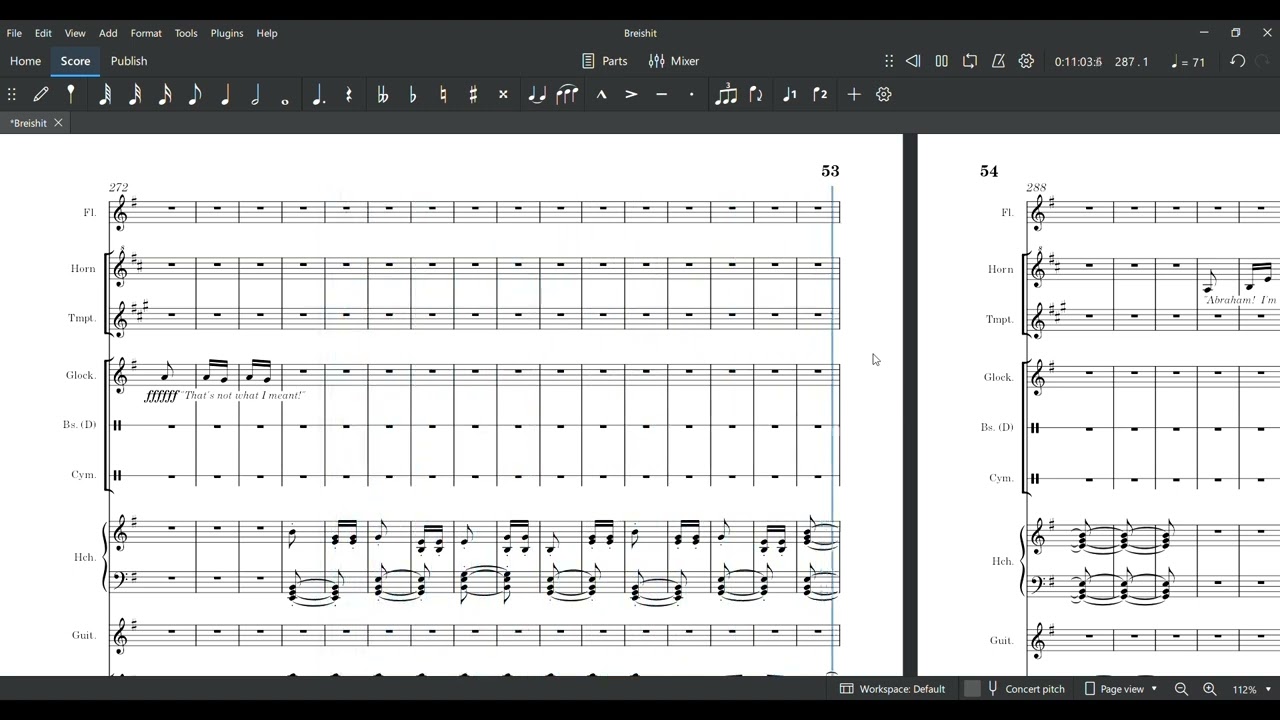Viewport: 1280px width, 720px height.
Task: Add tenuto articulation
Action: [x=661, y=94]
